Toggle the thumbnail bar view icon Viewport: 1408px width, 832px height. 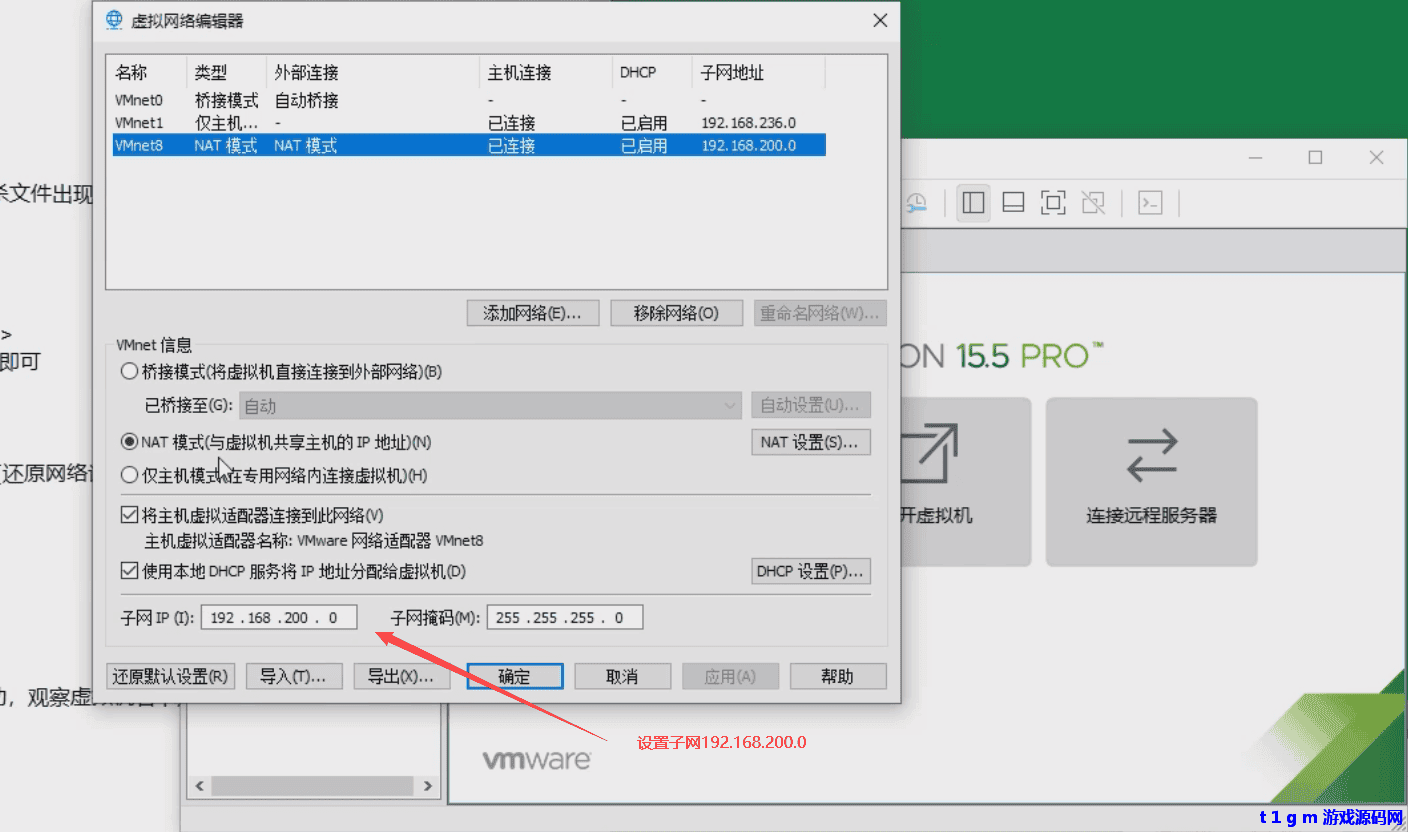(x=1013, y=203)
